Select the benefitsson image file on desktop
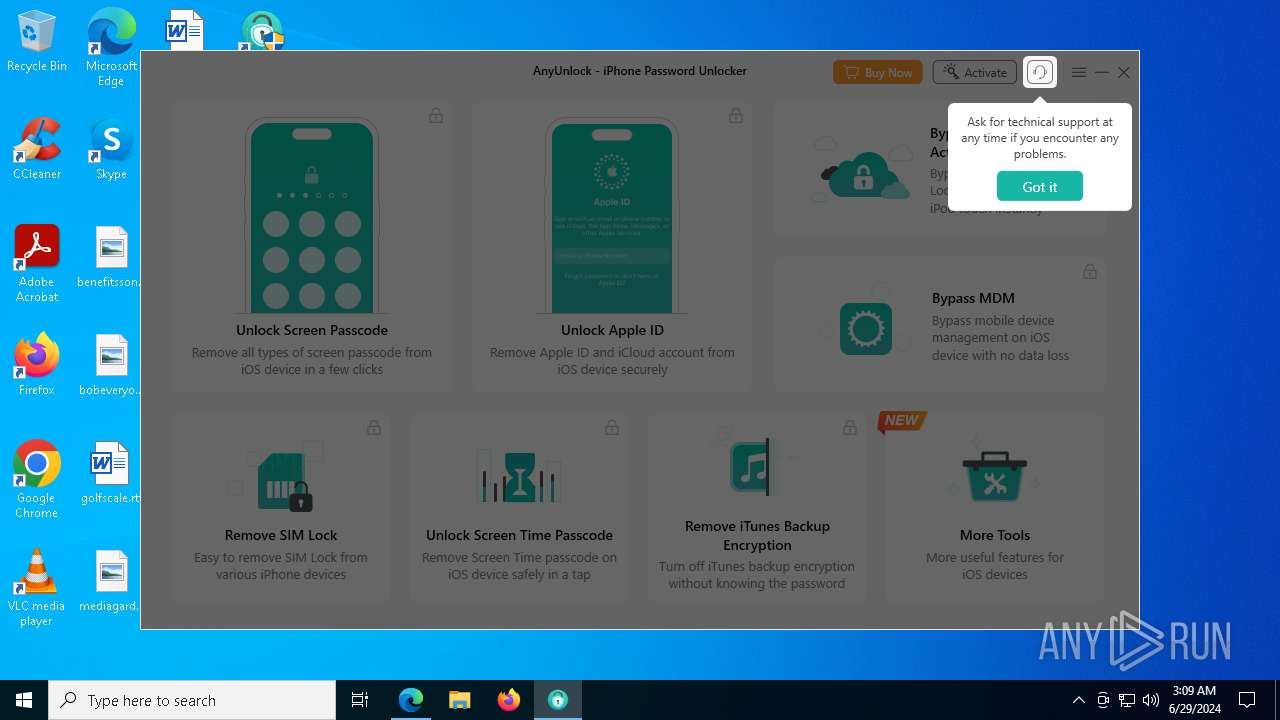The image size is (1280, 720). pyautogui.click(x=111, y=257)
